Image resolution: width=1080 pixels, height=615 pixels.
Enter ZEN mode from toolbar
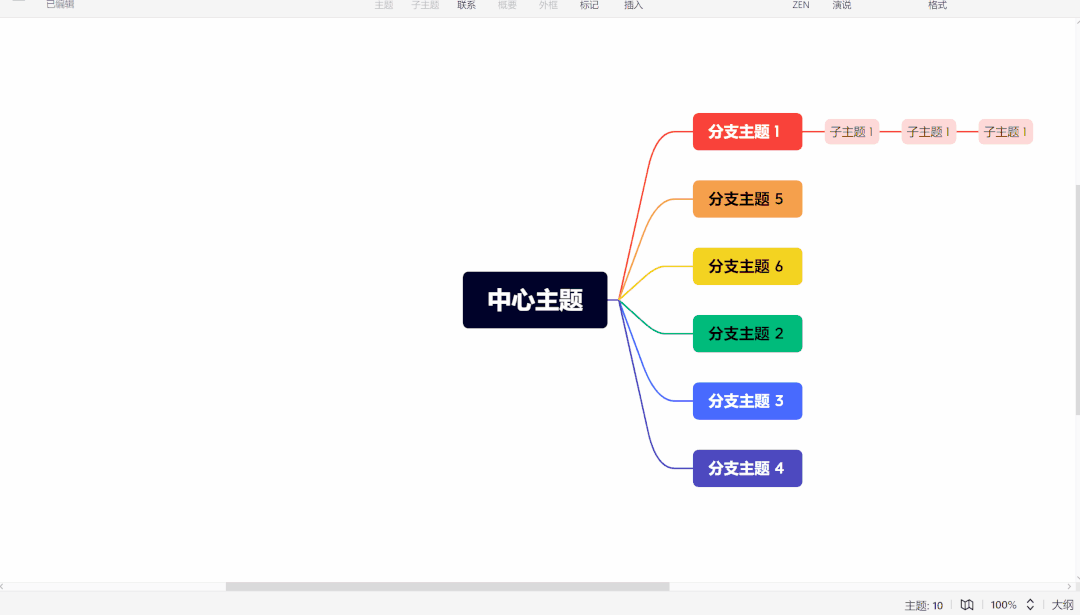coord(801,6)
